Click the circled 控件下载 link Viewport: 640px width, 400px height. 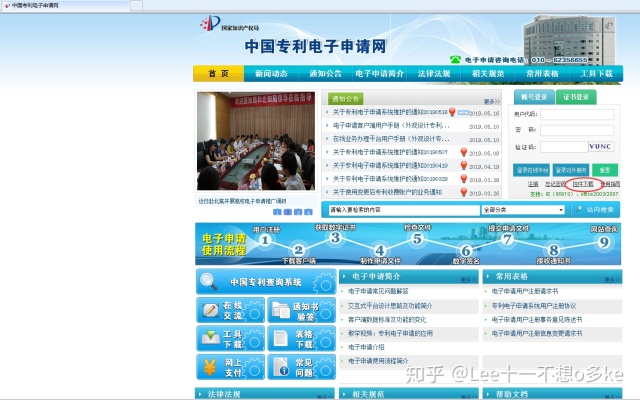(x=582, y=184)
